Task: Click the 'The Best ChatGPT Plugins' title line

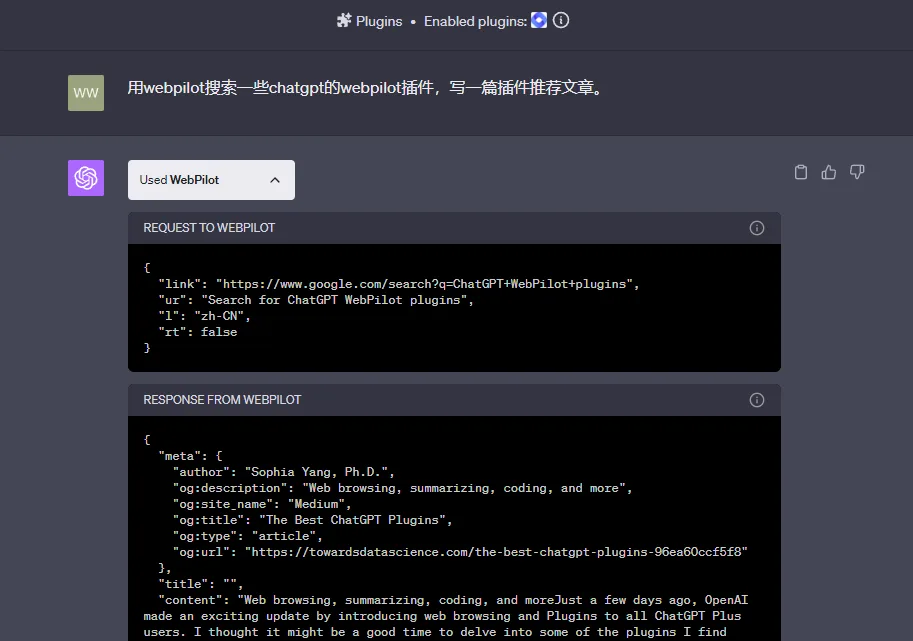Action: pos(312,520)
